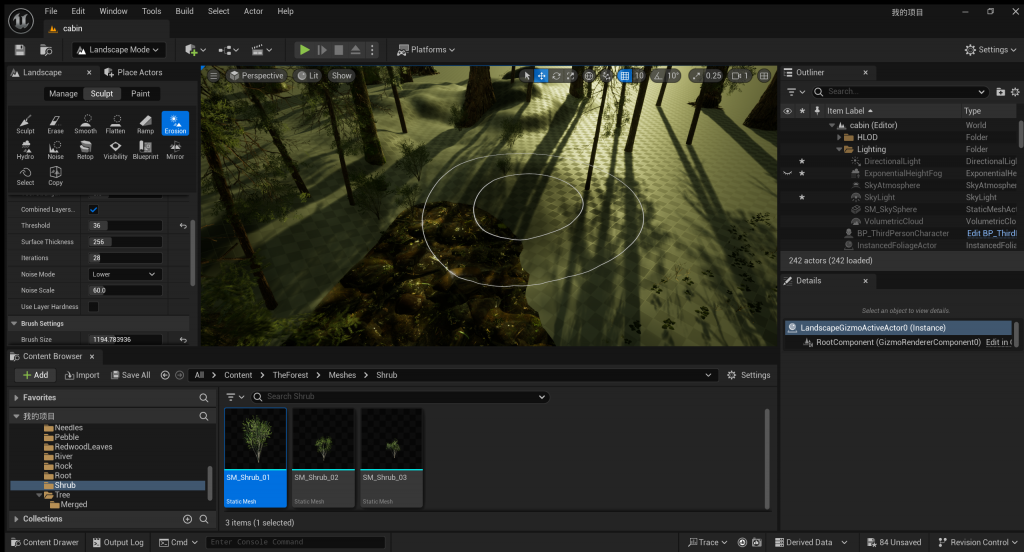Open the Noise Mode dropdown
This screenshot has width=1024, height=552.
[x=125, y=274]
